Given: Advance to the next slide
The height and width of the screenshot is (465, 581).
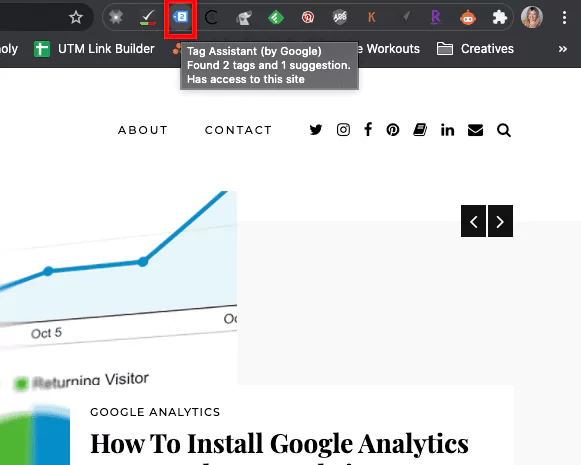Looking at the screenshot, I should pos(500,221).
